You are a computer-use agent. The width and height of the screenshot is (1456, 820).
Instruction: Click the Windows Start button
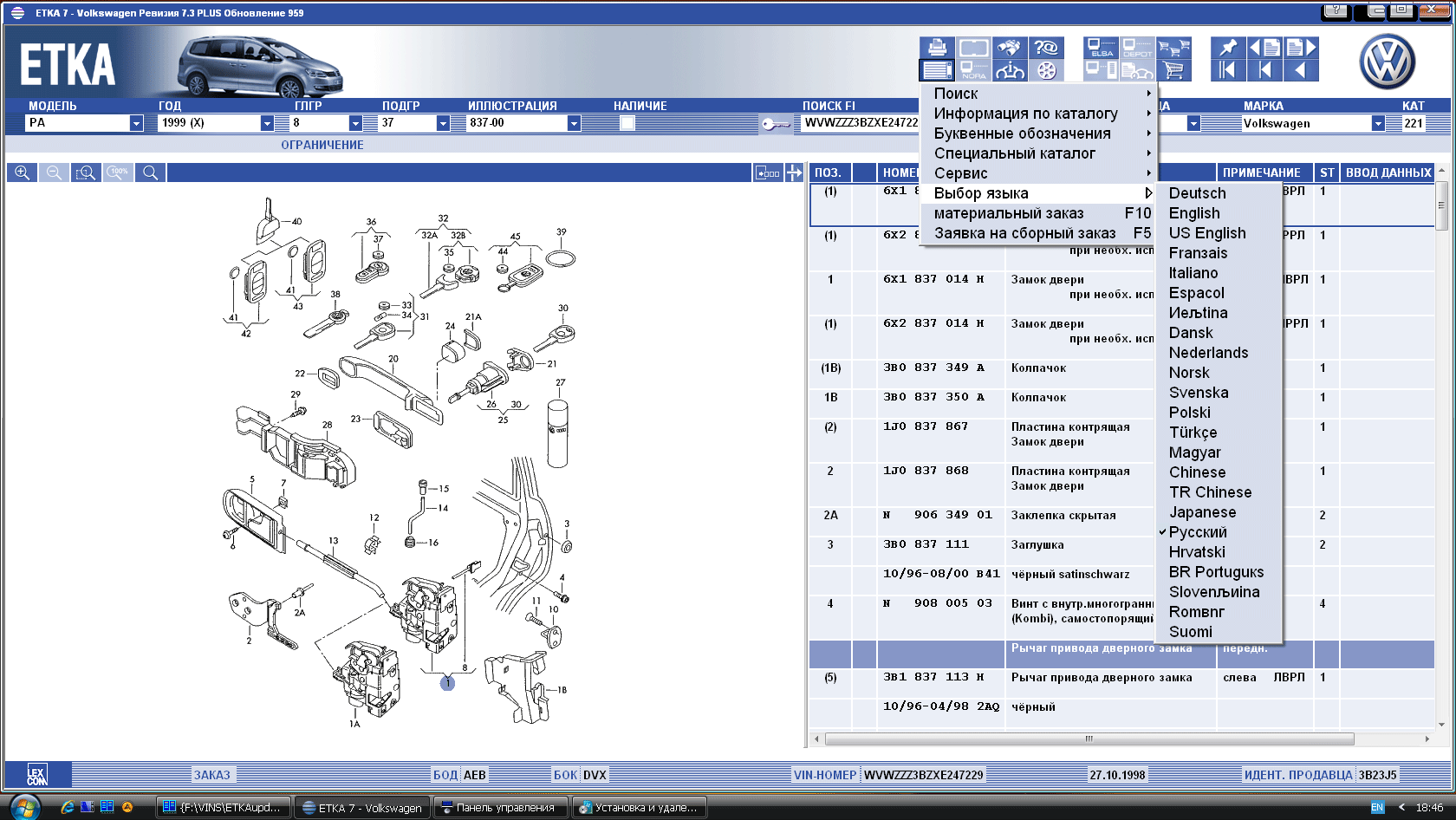click(24, 807)
